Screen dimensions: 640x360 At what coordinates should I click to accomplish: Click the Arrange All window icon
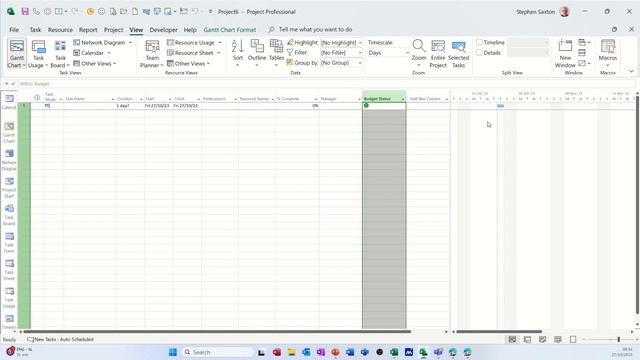coord(582,53)
